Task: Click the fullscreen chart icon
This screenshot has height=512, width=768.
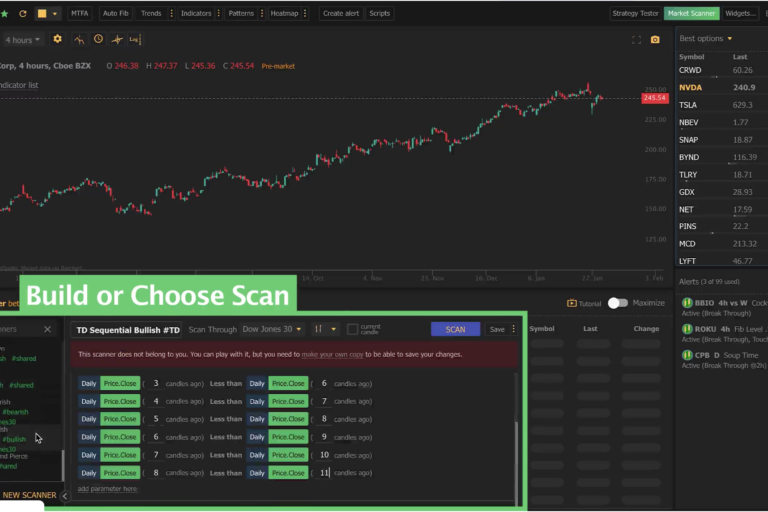Action: point(636,40)
